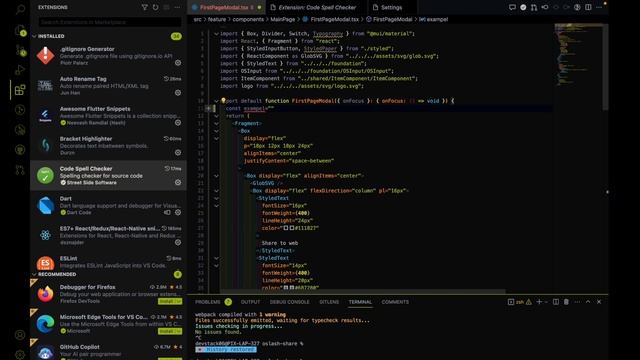This screenshot has width=640, height=360.
Task: Collapse the INSTALLED extensions section
Action: pyautogui.click(x=34, y=36)
